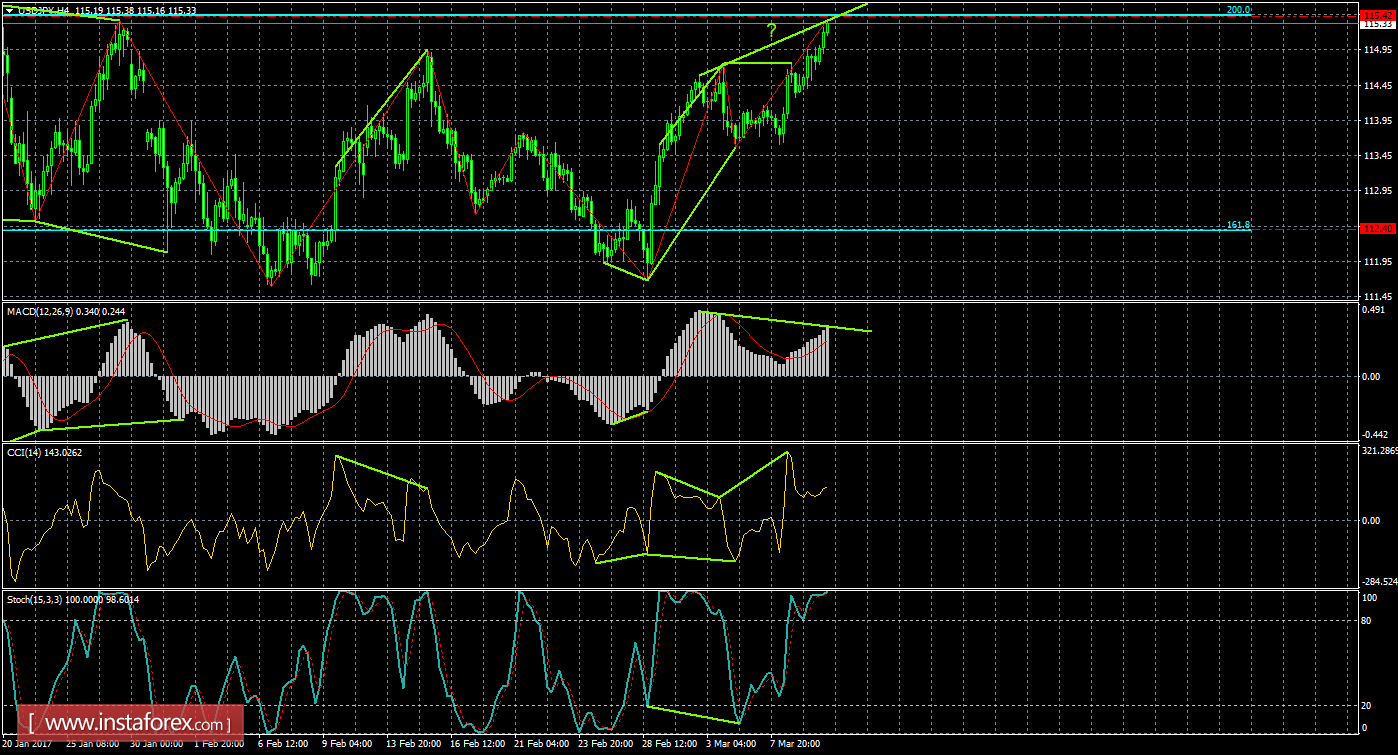1398x755 pixels.
Task: Click the 113.95 price scale value
Action: [1377, 120]
